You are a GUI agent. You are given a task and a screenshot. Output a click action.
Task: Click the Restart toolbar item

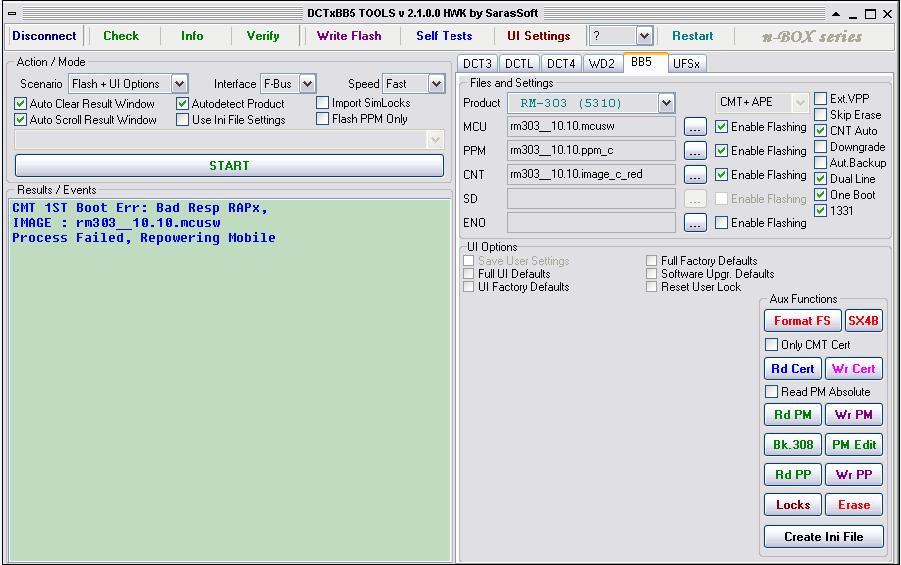(x=692, y=36)
